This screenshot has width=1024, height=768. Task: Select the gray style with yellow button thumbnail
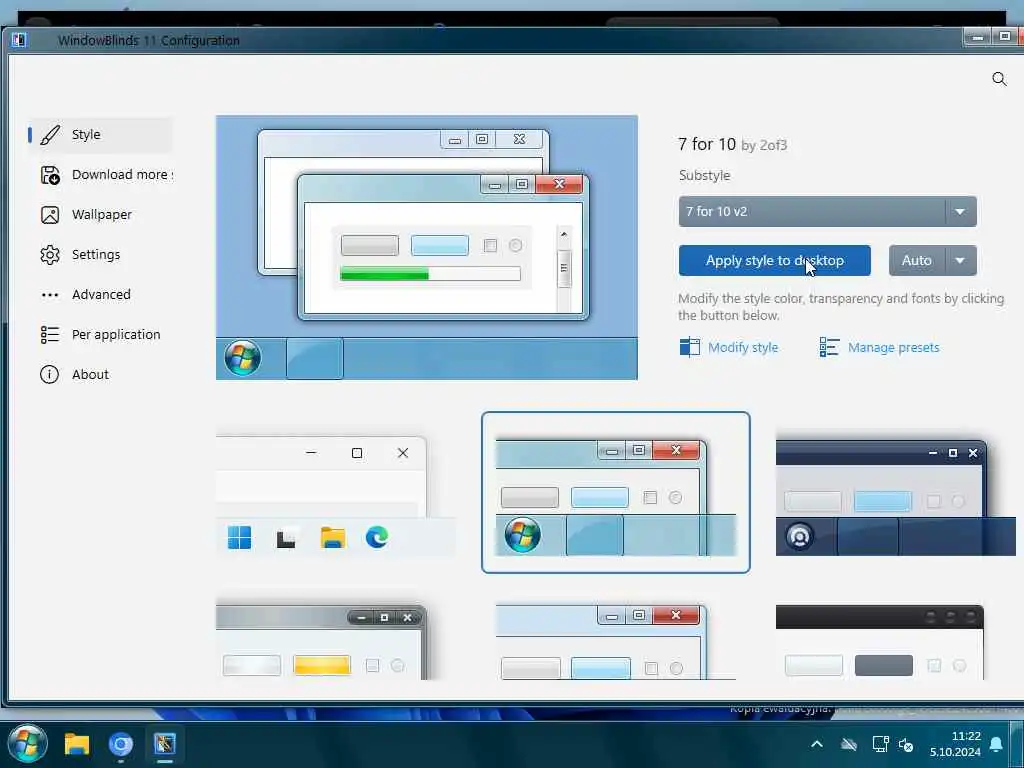tap(322, 642)
